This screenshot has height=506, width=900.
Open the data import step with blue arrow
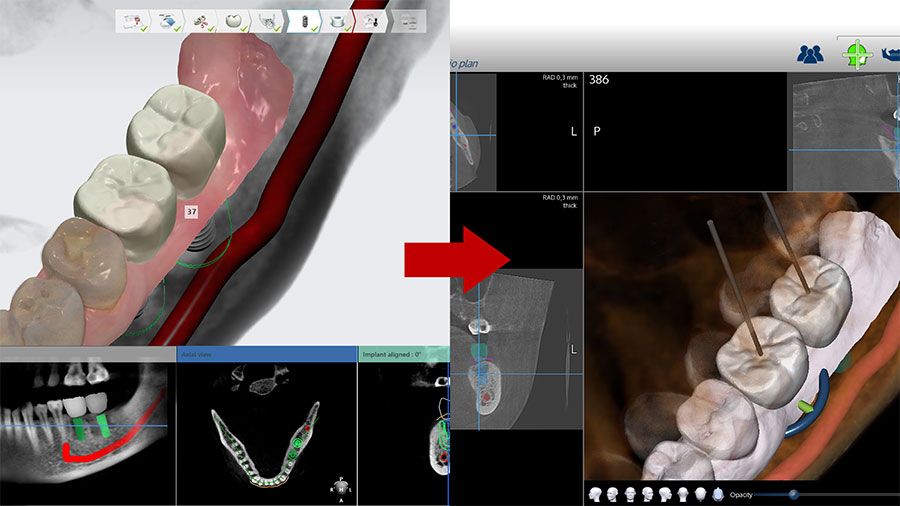coord(168,21)
